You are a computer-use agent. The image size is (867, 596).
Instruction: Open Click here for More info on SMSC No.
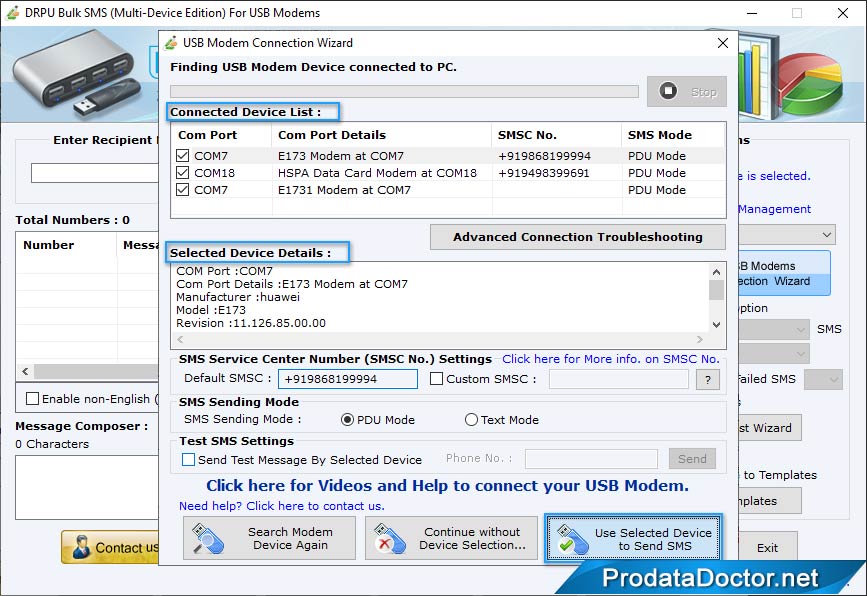coord(611,359)
